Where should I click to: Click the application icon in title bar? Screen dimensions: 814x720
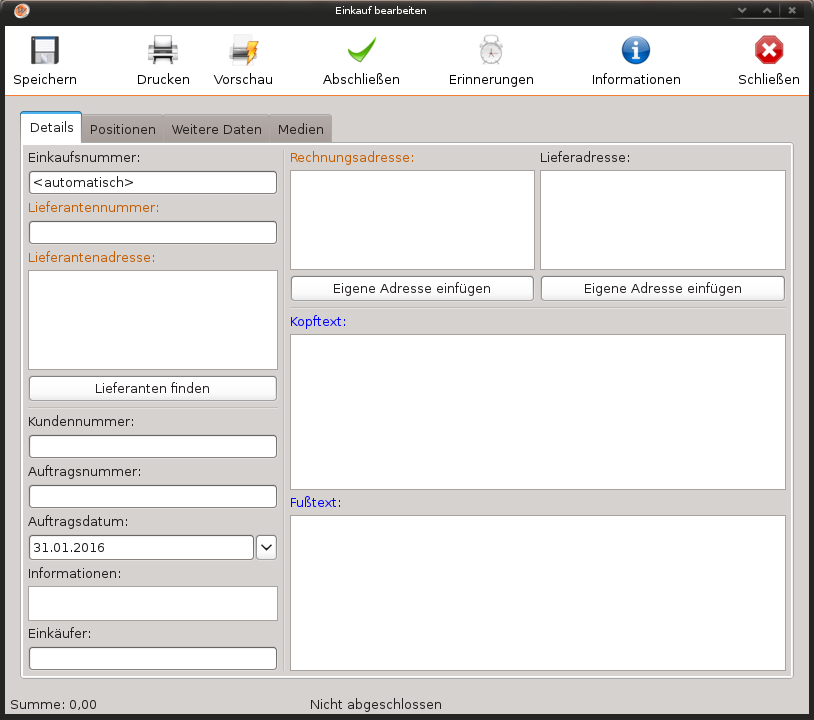click(x=22, y=10)
